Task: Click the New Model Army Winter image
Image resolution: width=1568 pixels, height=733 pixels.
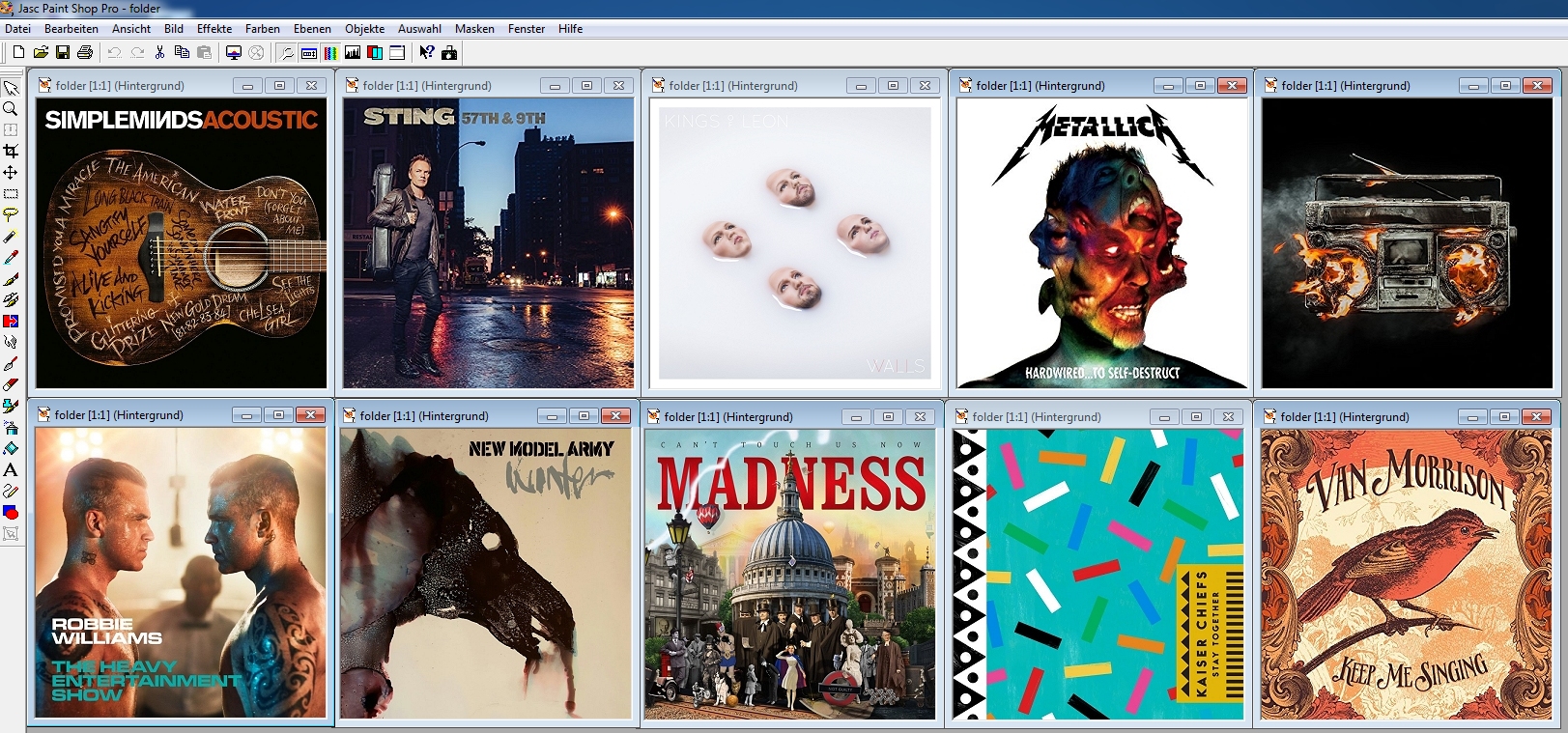Action: tap(486, 574)
